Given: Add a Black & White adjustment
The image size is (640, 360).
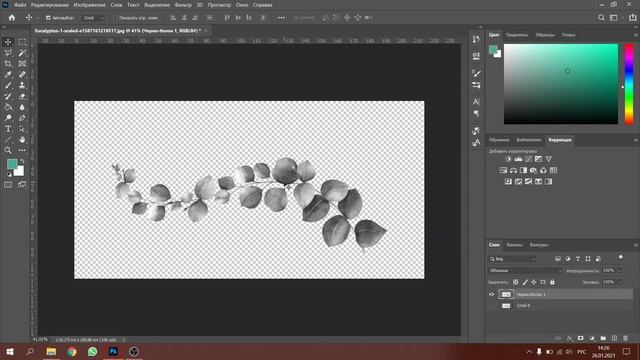Looking at the screenshot, I should (x=523, y=170).
